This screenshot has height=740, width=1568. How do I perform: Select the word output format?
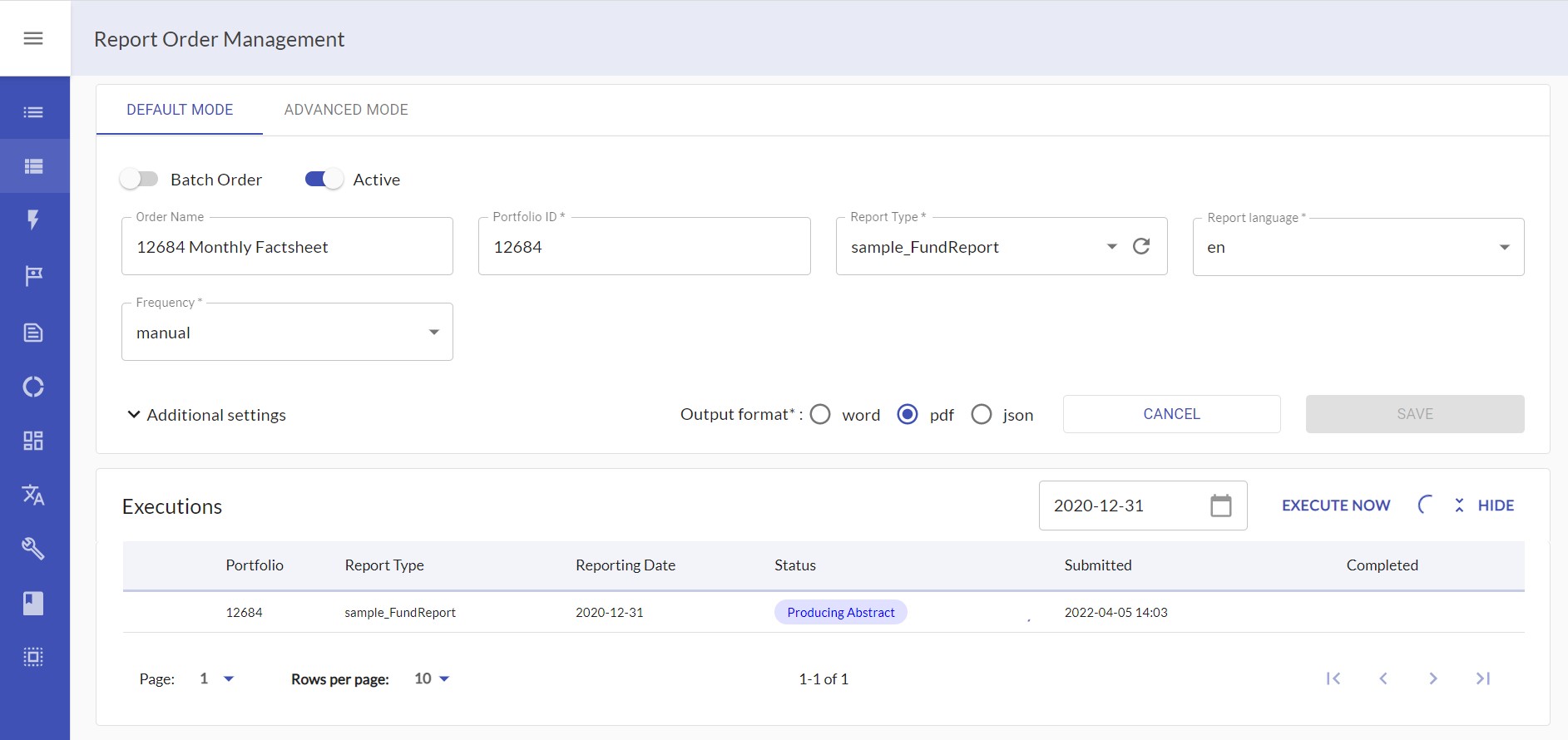pos(820,414)
